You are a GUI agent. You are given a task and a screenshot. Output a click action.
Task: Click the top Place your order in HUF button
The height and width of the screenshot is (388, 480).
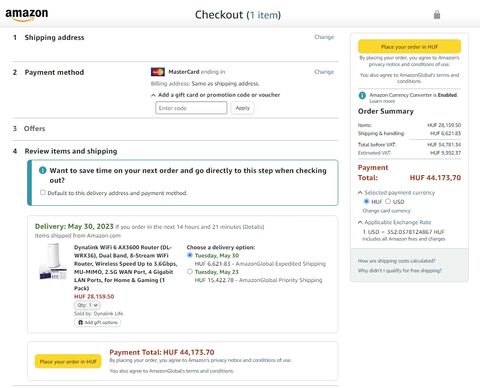pos(409,47)
